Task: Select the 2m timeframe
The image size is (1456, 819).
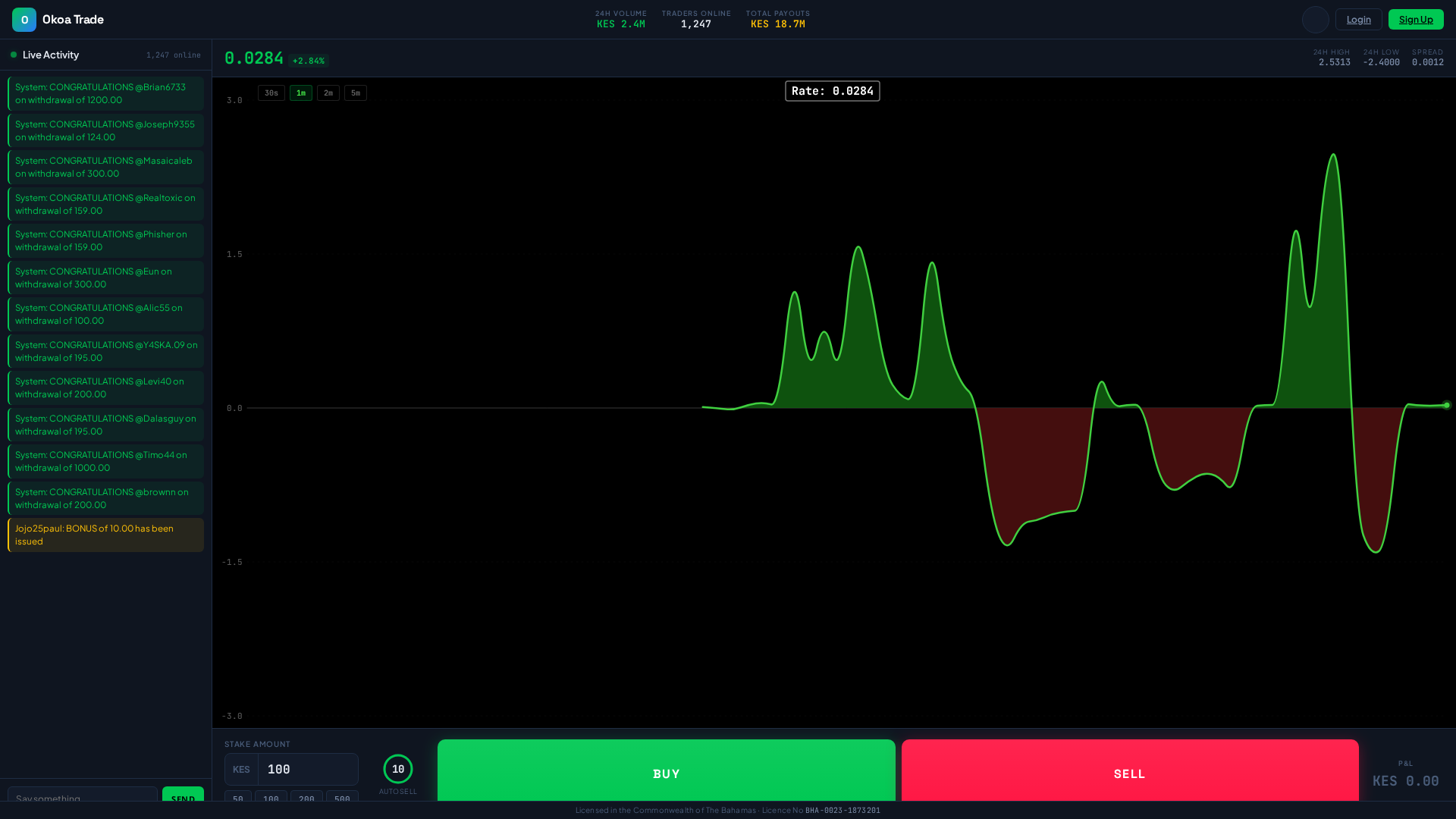Action: pos(328,93)
